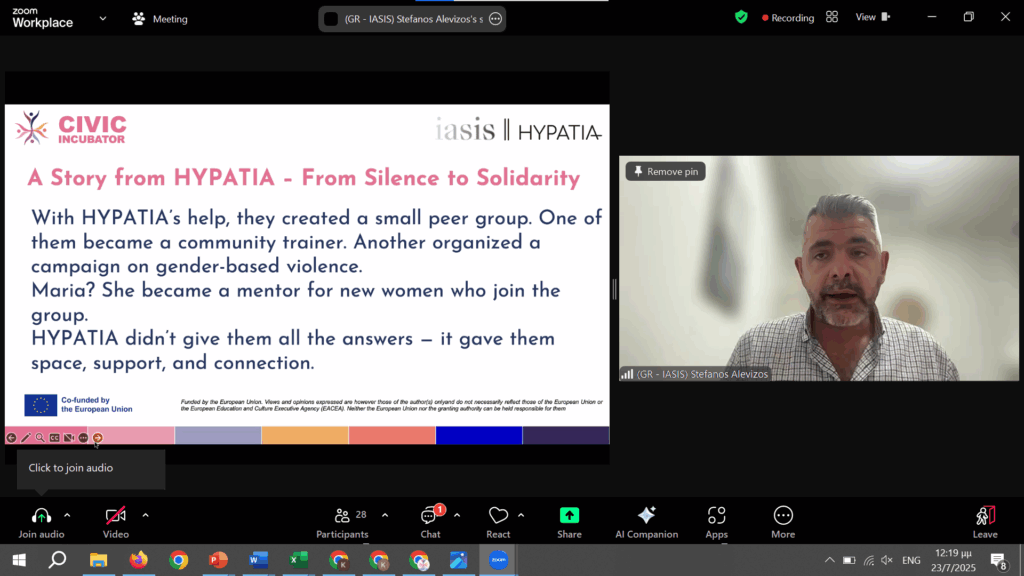This screenshot has width=1024, height=576.
Task: Open the More options menu
Action: pyautogui.click(x=783, y=516)
